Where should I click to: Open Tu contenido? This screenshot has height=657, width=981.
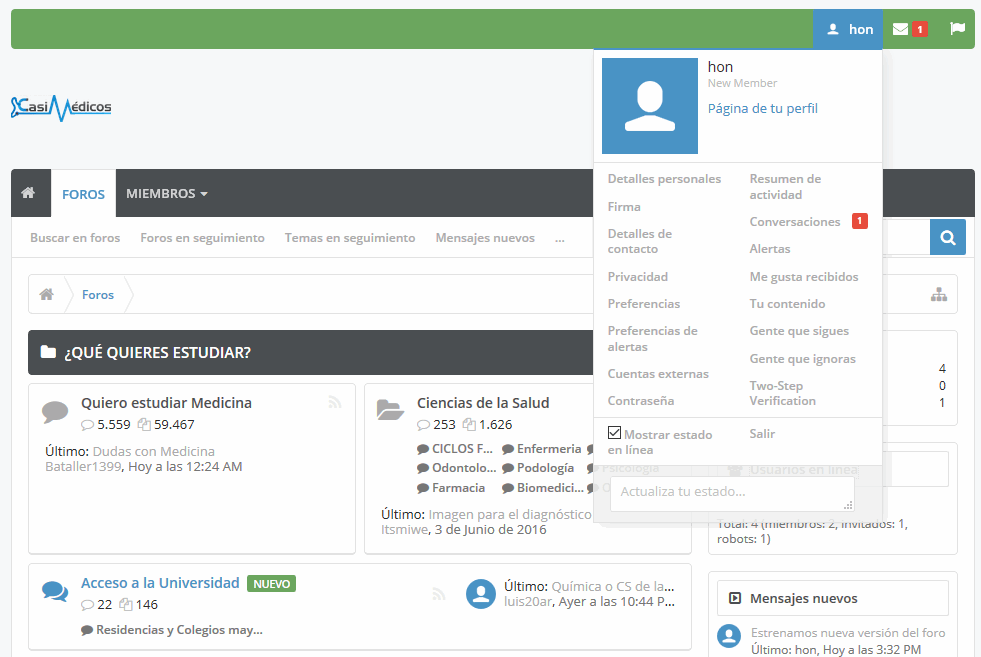point(787,303)
